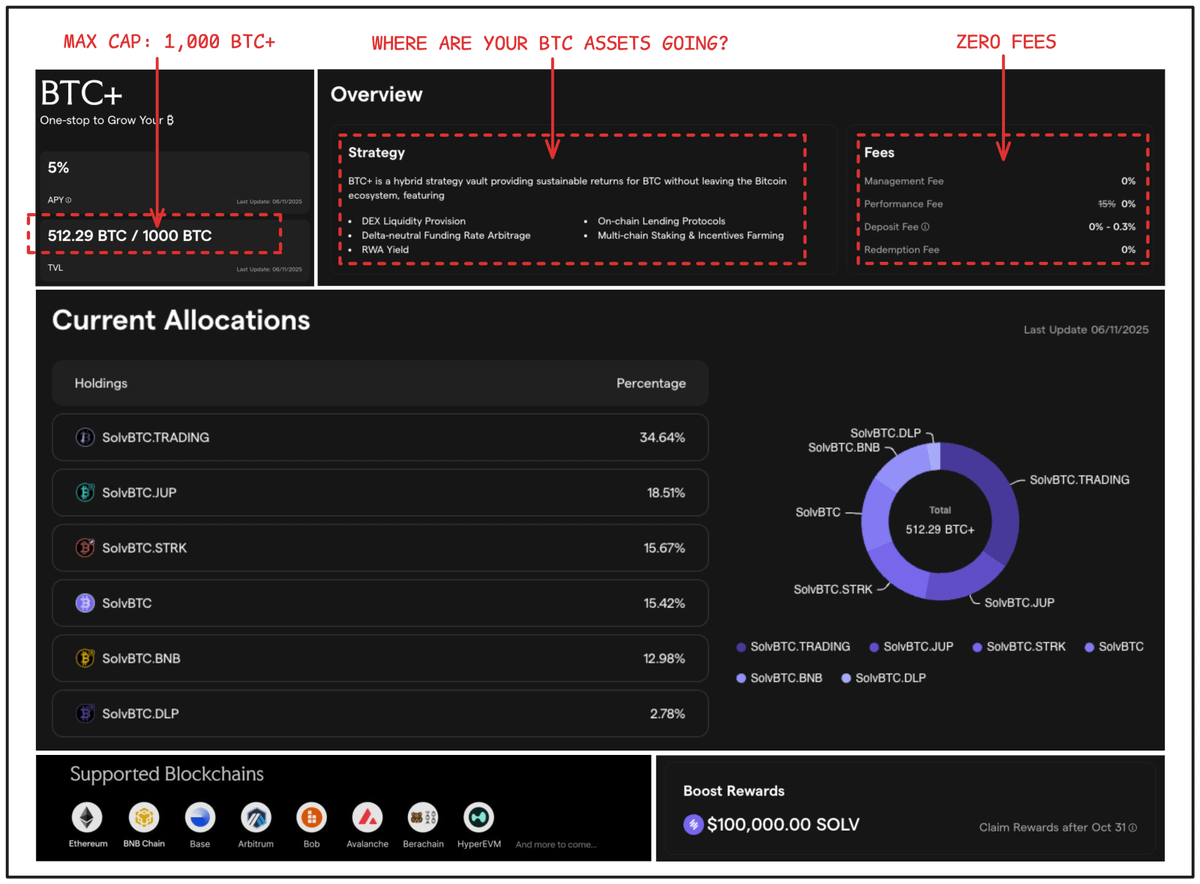Screen dimensions: 1200x884
Task: Click the Holdings column header
Action: 101,383
